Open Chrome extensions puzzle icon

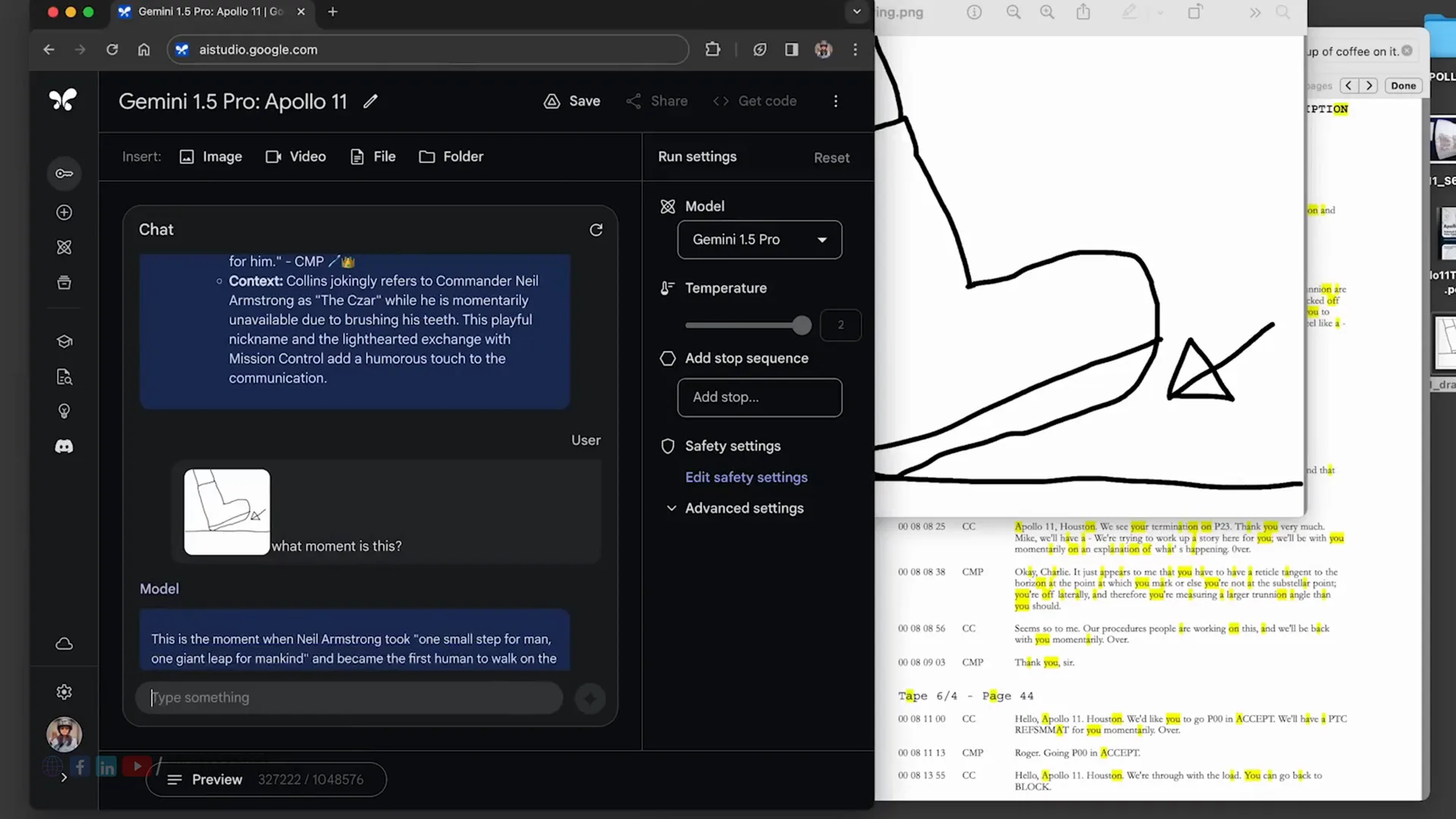[x=713, y=49]
